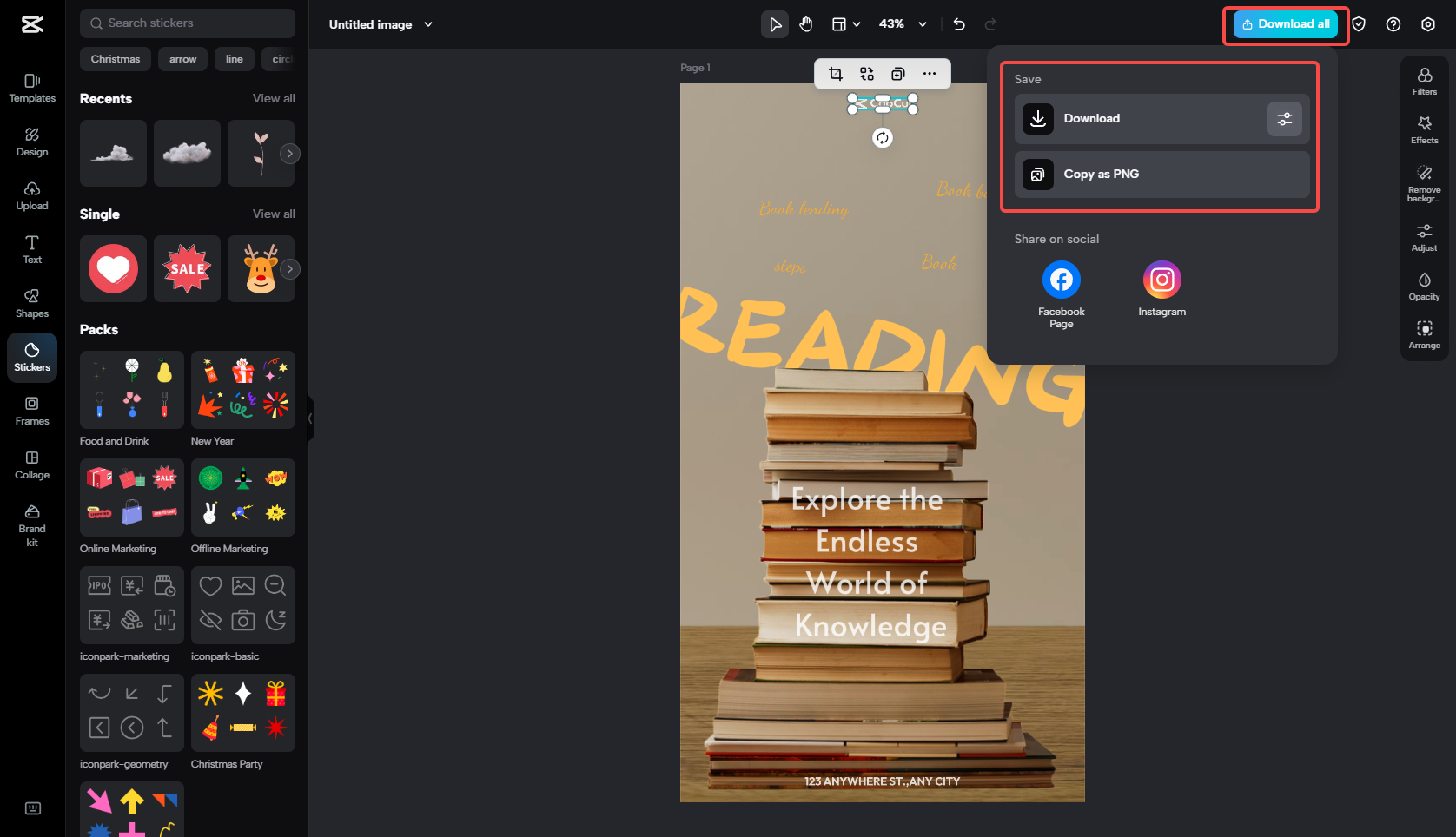Viewport: 1456px width, 837px height.
Task: Open the Effects panel
Action: click(1424, 129)
